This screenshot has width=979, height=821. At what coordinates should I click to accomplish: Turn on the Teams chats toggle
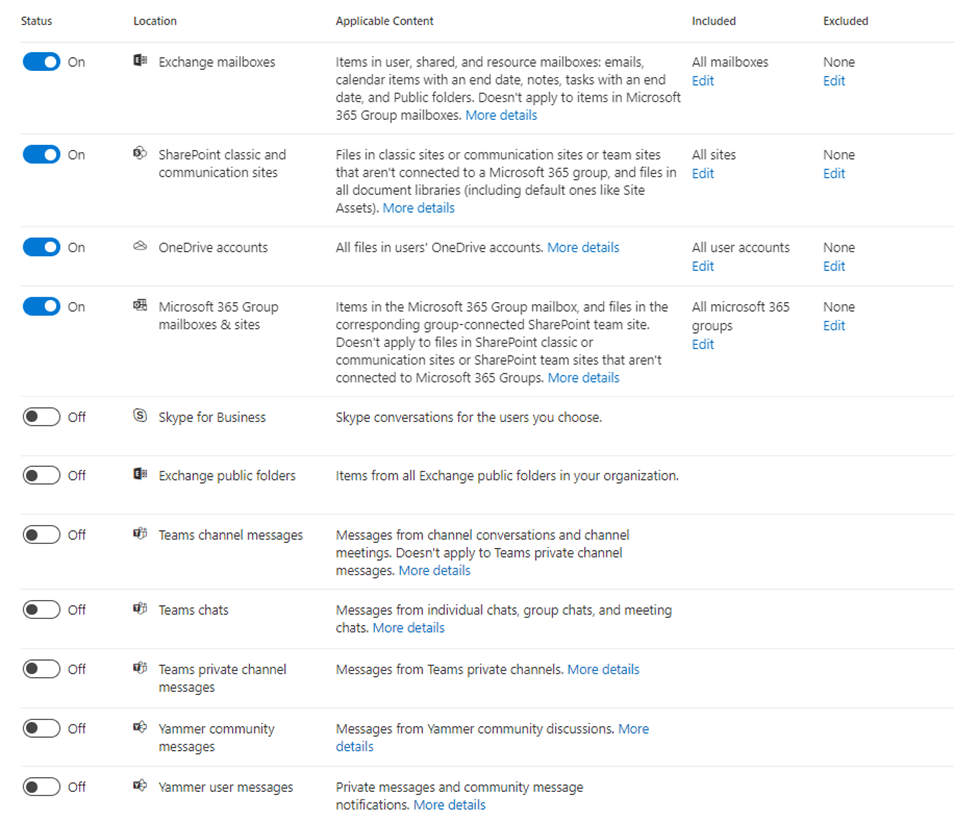click(x=42, y=609)
